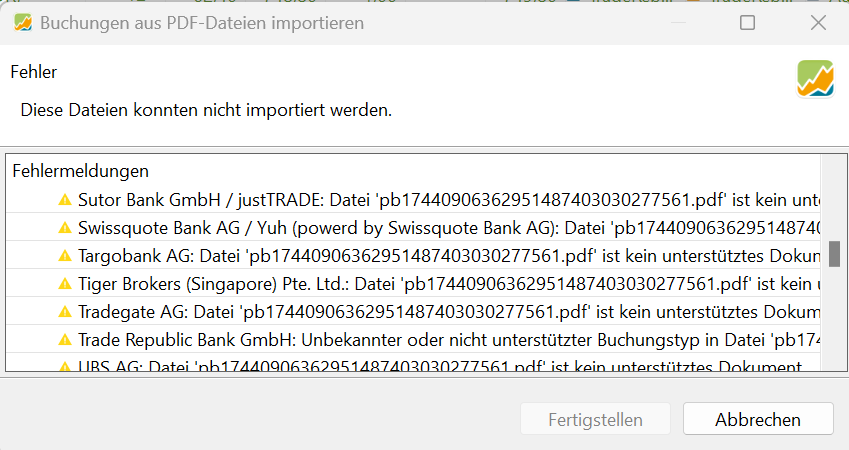The width and height of the screenshot is (849, 450).
Task: Select the partially visible UBS AG row
Action: point(414,363)
